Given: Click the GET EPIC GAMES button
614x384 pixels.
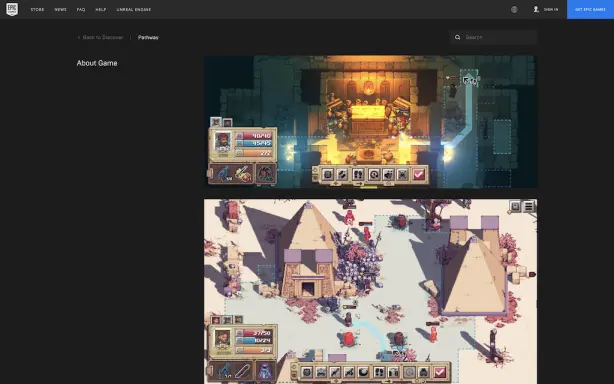Looking at the screenshot, I should coord(590,9).
